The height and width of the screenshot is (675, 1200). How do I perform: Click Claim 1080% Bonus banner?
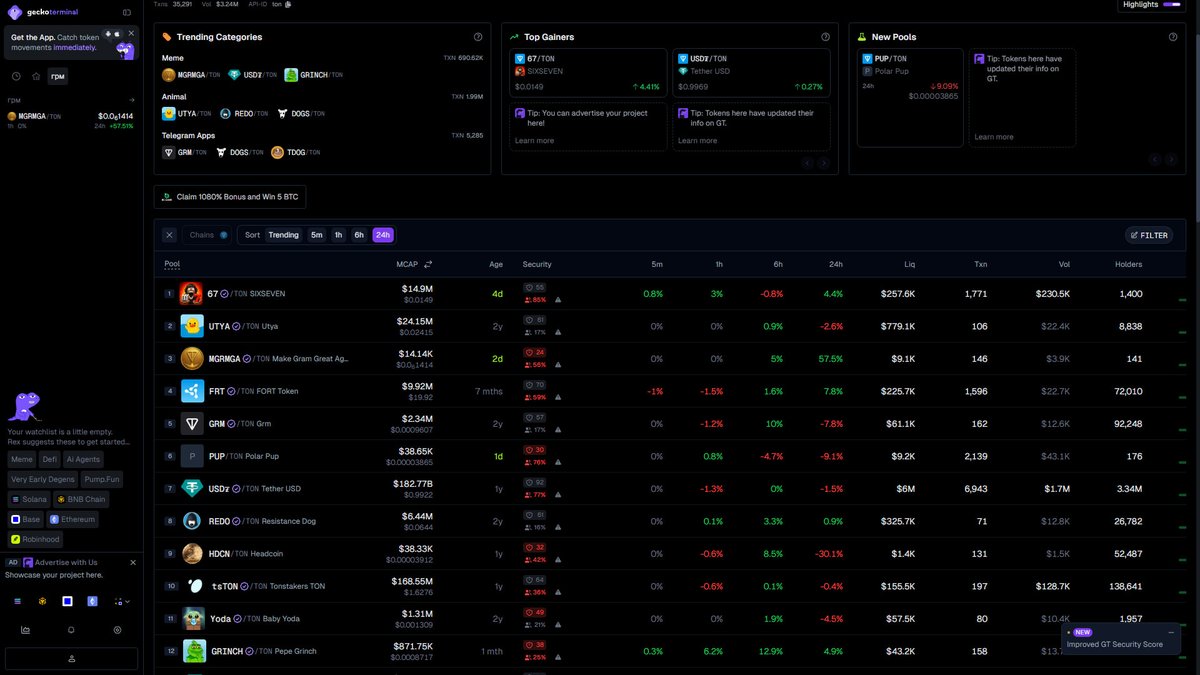coord(232,197)
